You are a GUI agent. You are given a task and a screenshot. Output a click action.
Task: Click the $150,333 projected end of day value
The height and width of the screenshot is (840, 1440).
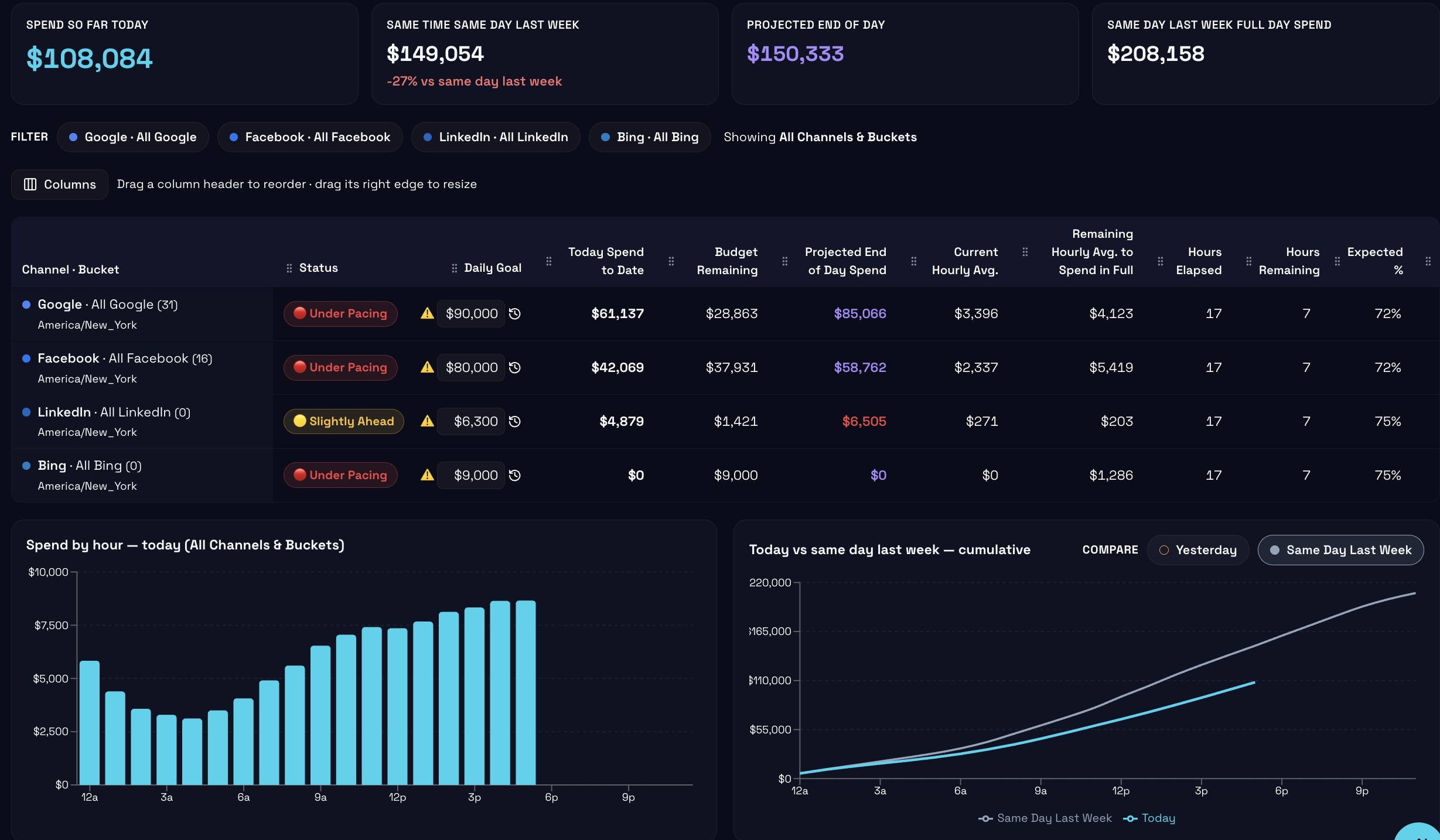(795, 54)
